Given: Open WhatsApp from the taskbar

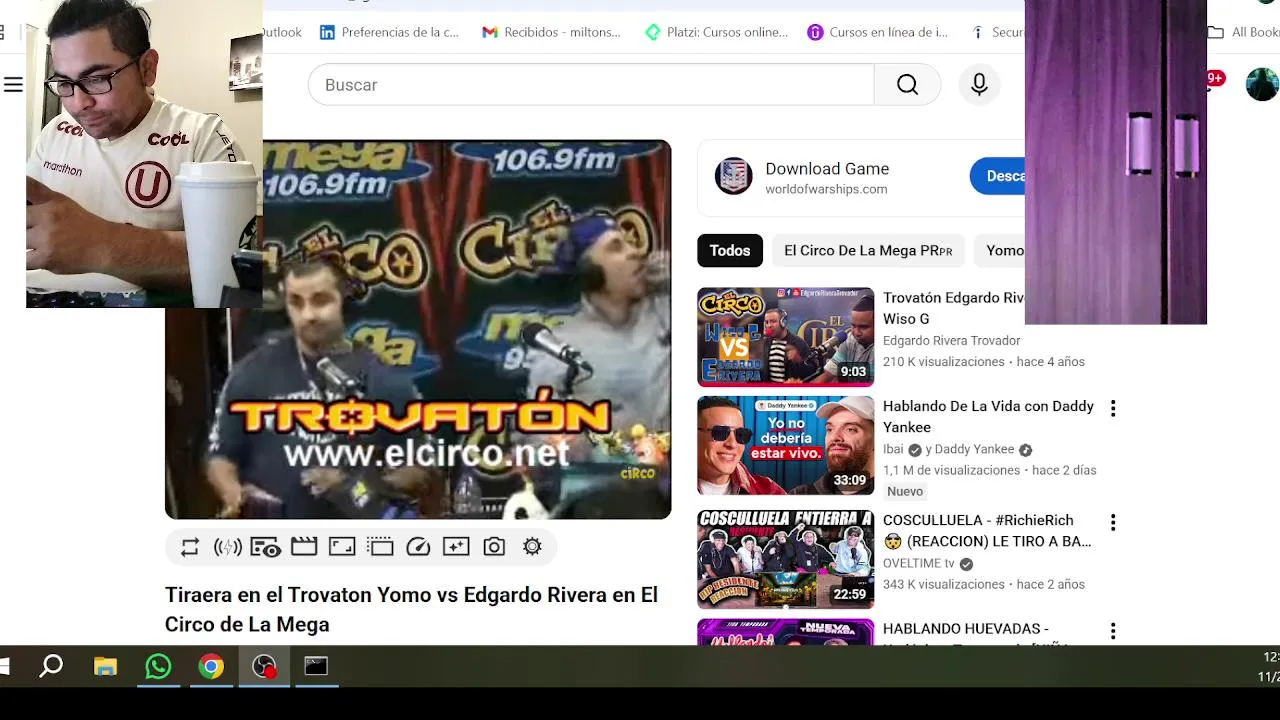Looking at the screenshot, I should pos(158,666).
